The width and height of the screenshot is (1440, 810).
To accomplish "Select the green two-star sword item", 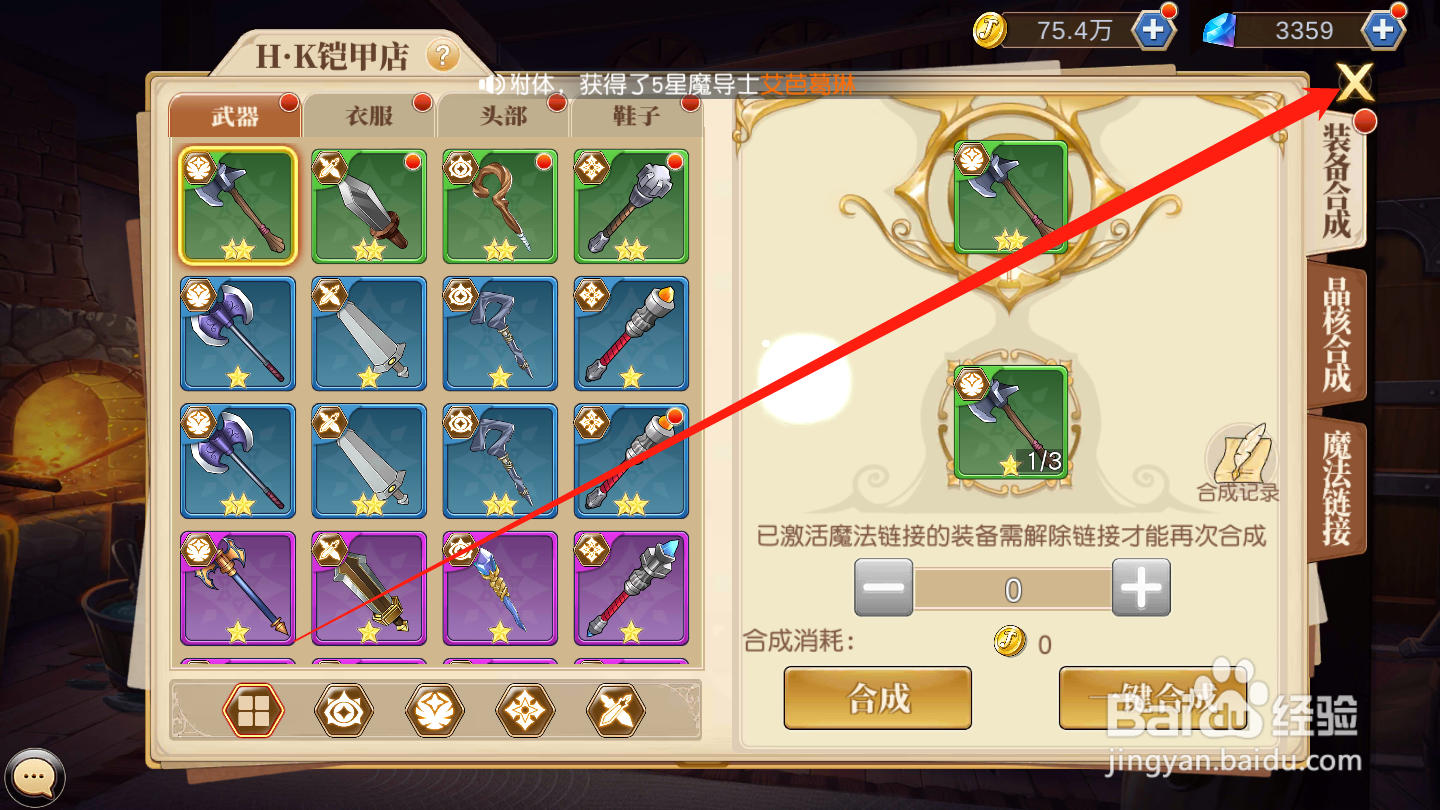I will pyautogui.click(x=369, y=206).
